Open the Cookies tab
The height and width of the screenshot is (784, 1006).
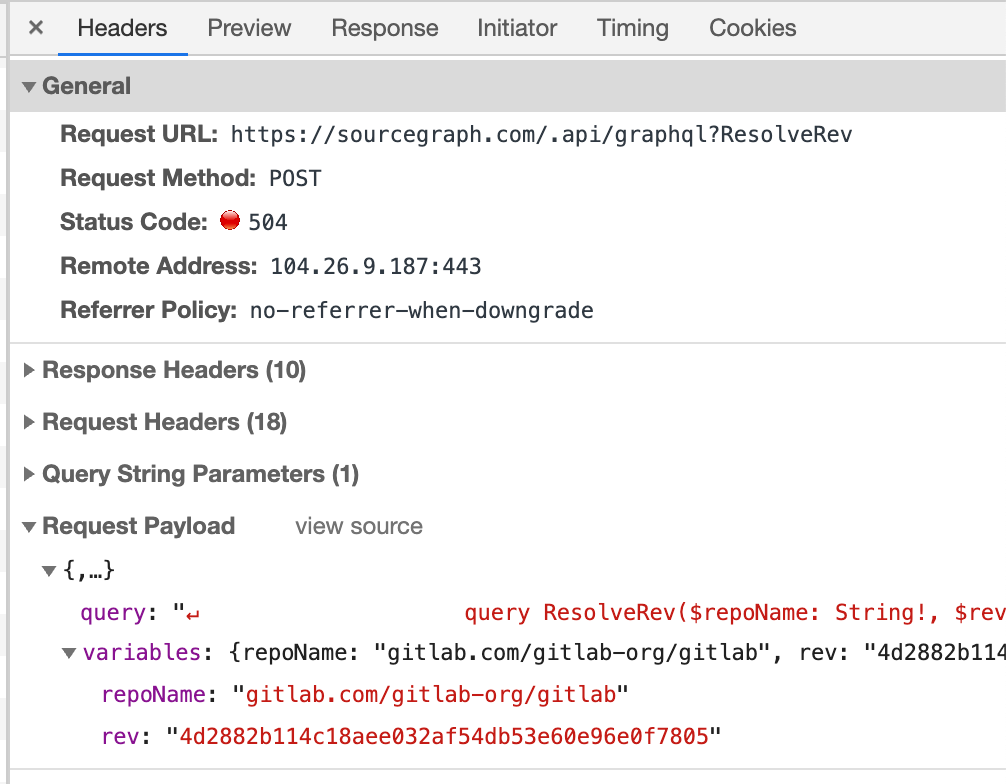753,28
